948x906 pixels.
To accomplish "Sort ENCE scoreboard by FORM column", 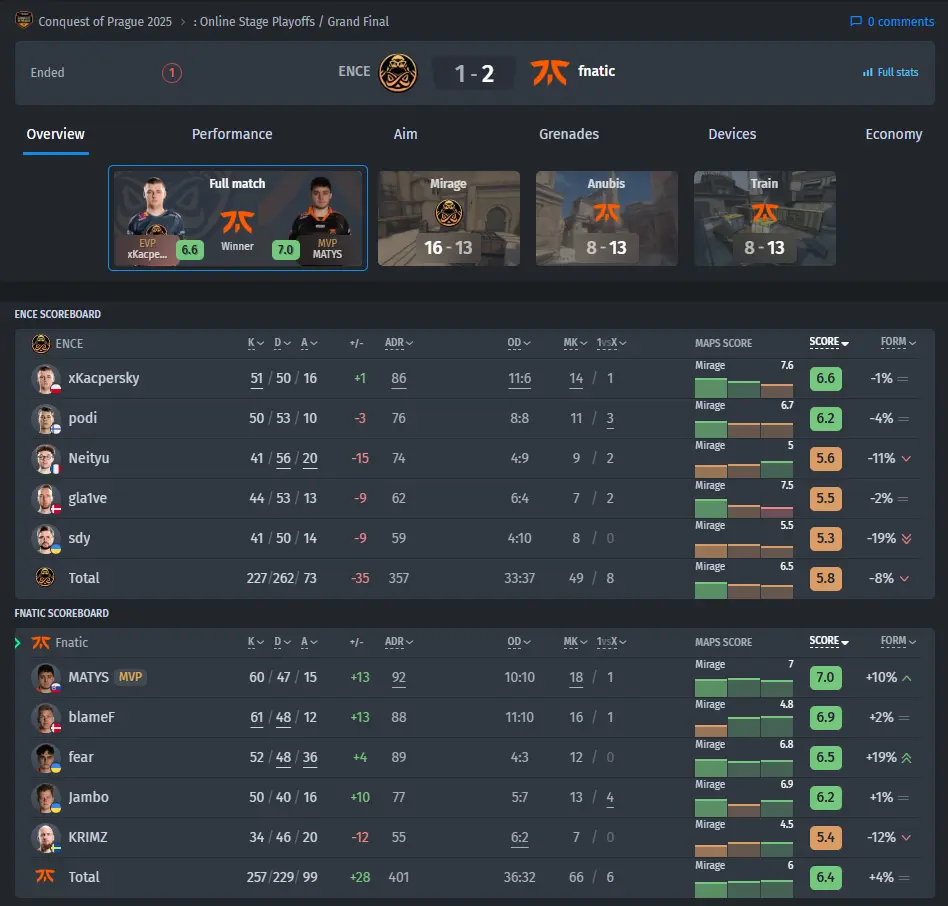I will pos(898,343).
